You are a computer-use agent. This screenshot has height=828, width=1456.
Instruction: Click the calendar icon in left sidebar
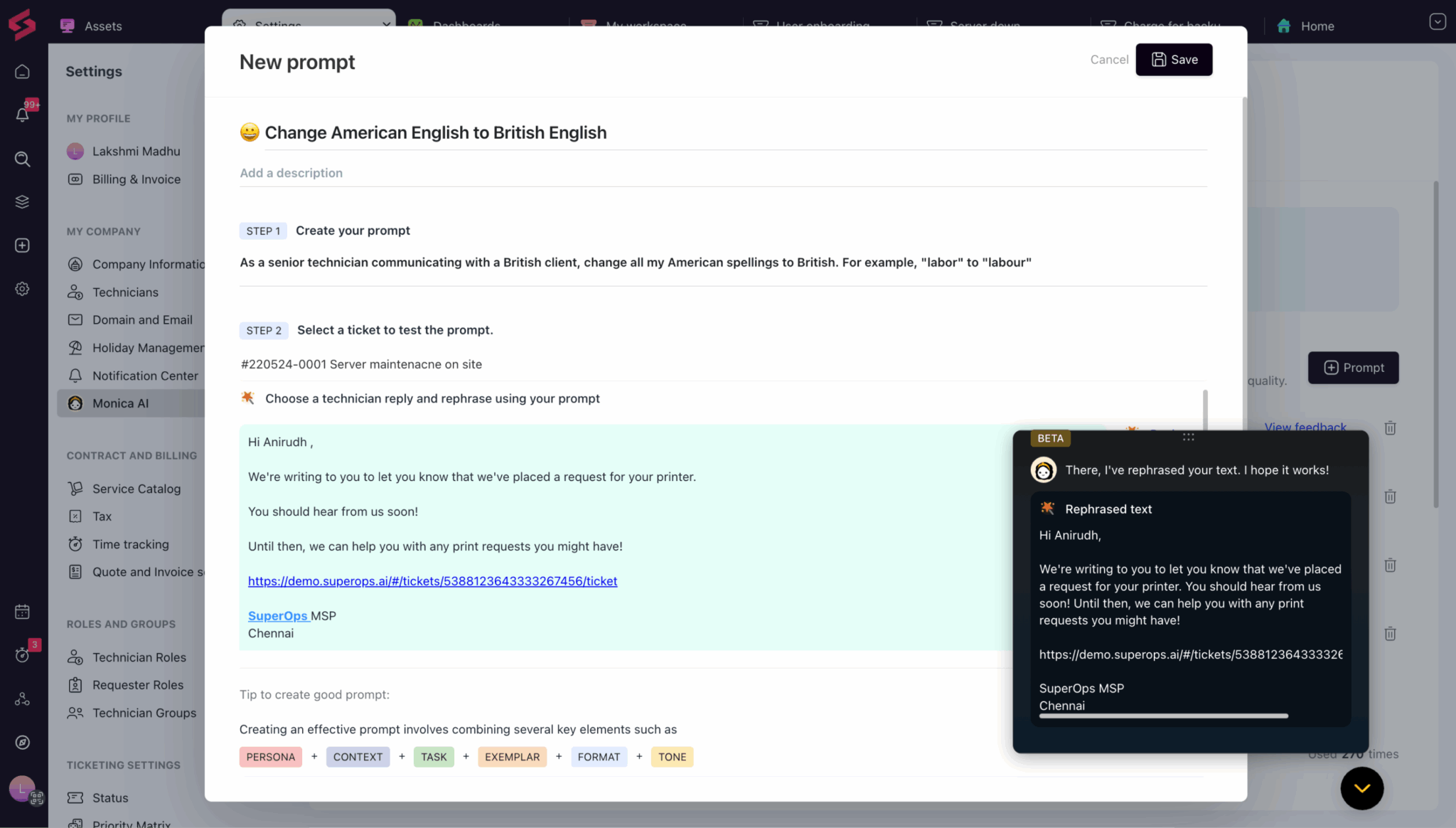[x=22, y=612]
